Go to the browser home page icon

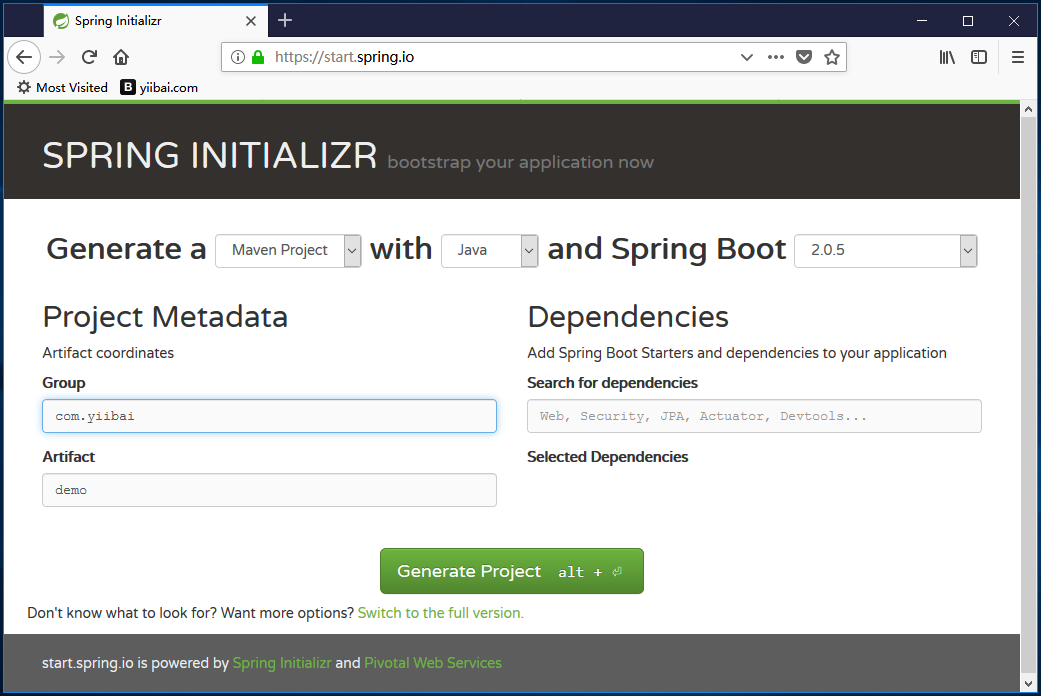(x=121, y=57)
